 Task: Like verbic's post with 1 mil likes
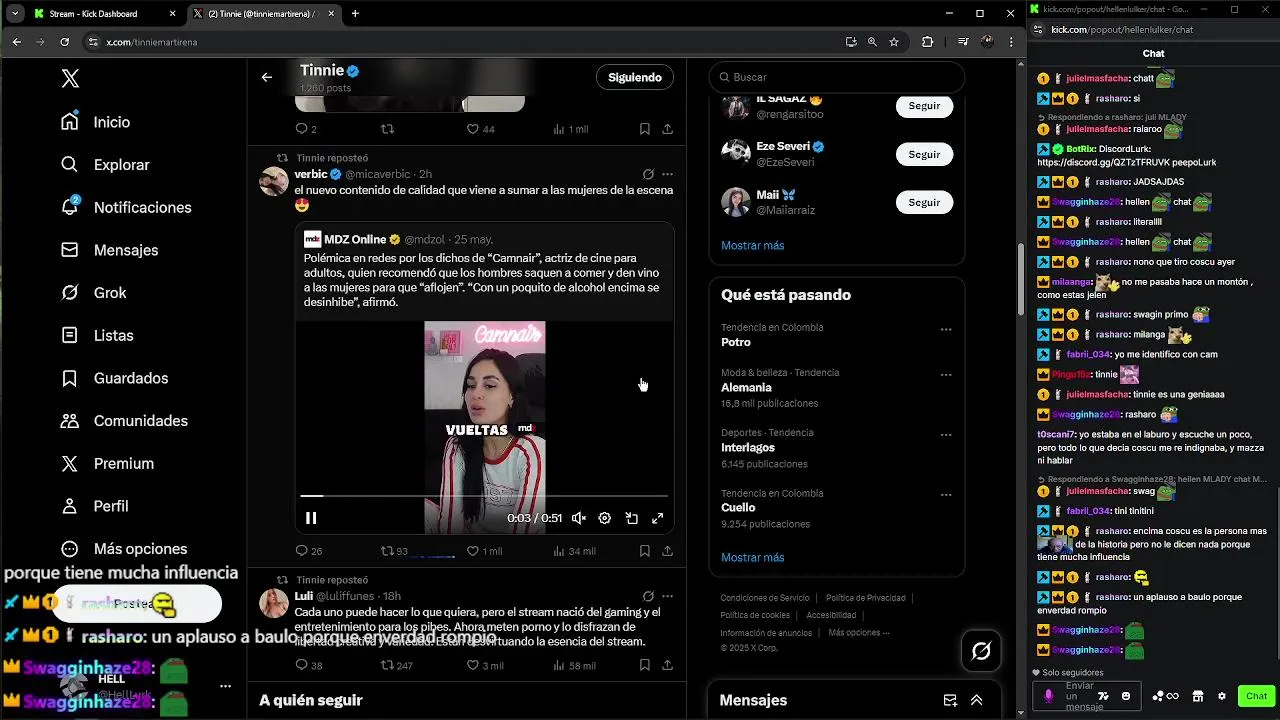tap(484, 551)
